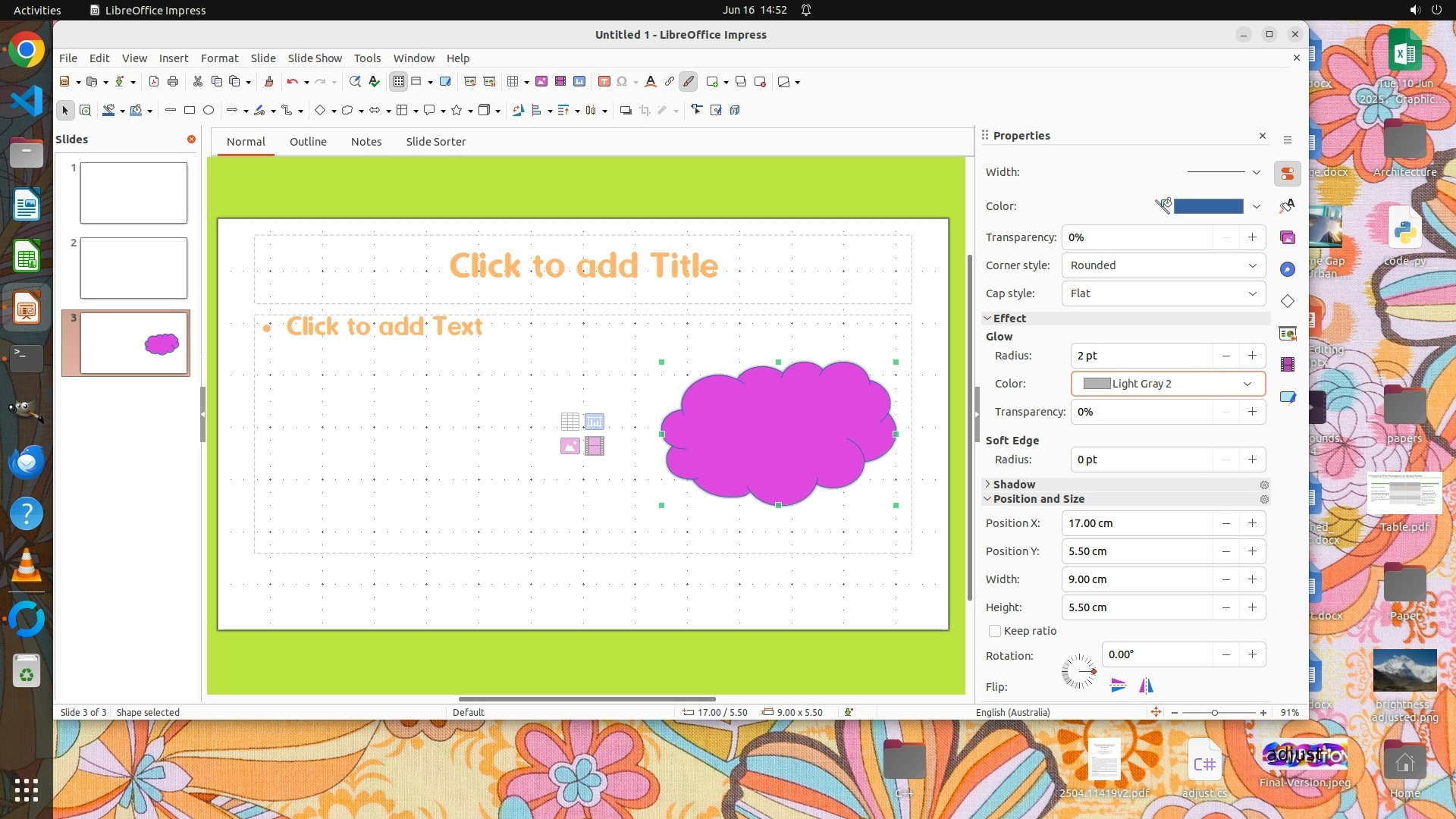Insert a chart using toolbar icon
The height and width of the screenshot is (819, 1456).
coord(579,82)
